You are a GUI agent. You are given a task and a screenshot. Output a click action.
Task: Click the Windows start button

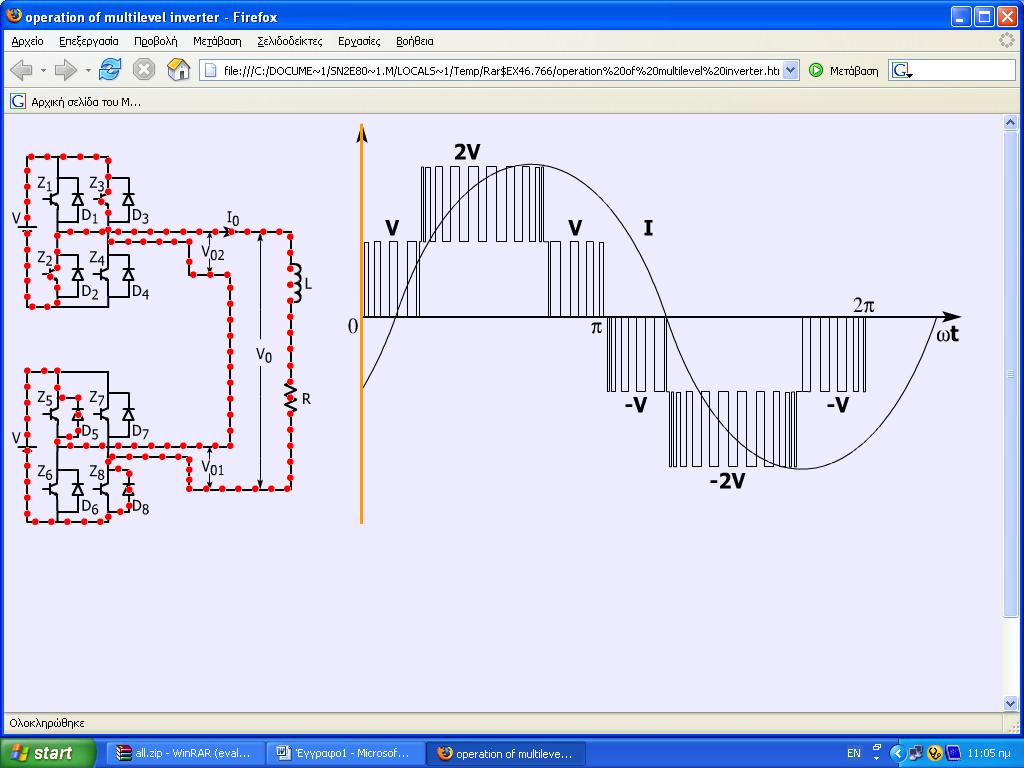pos(47,753)
